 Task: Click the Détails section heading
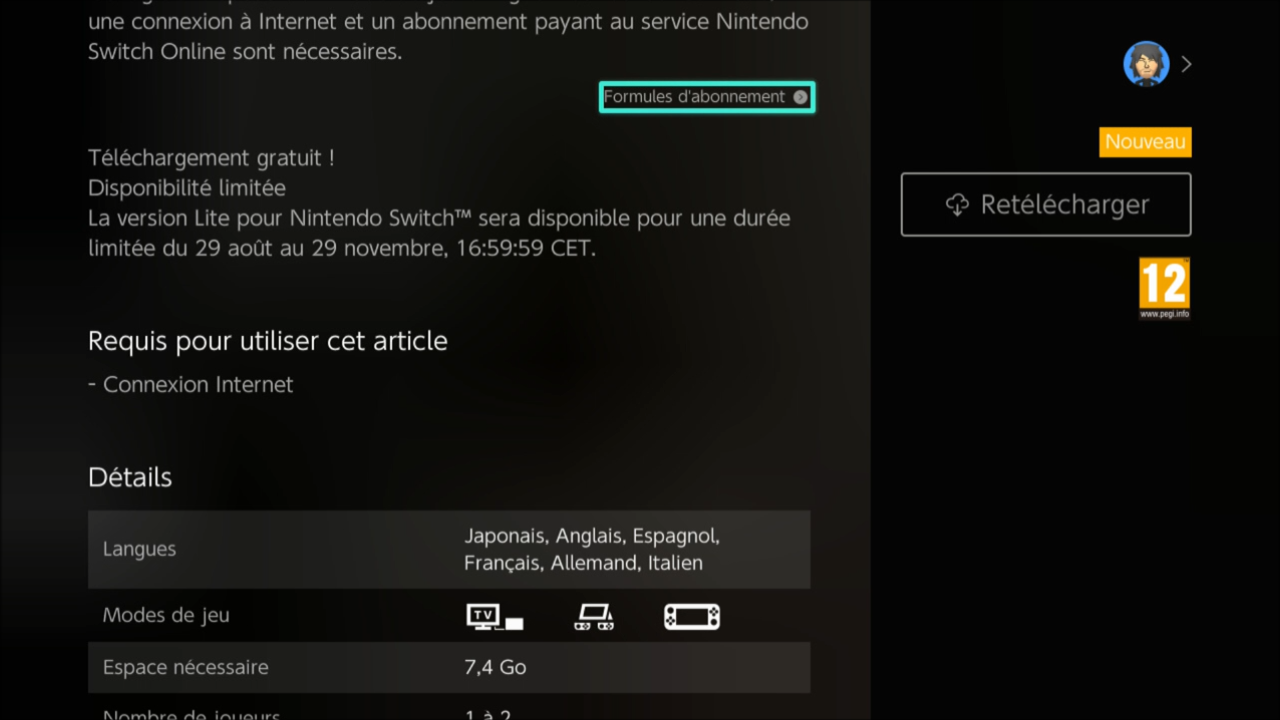point(130,477)
